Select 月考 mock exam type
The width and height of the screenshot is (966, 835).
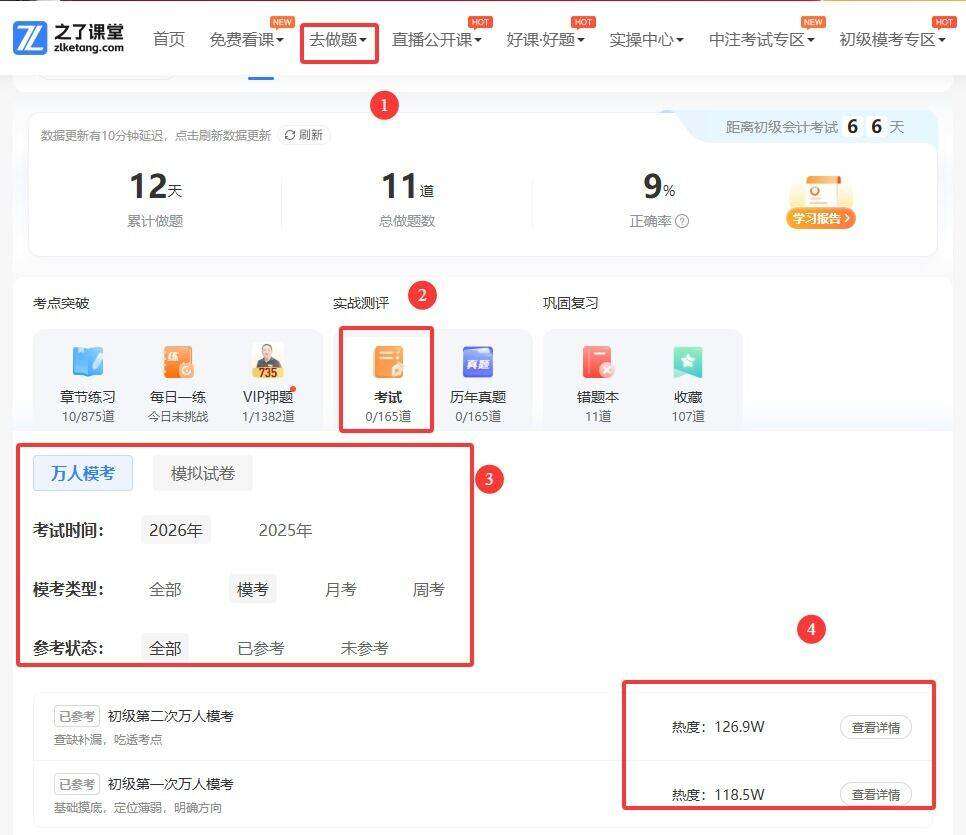tap(340, 589)
